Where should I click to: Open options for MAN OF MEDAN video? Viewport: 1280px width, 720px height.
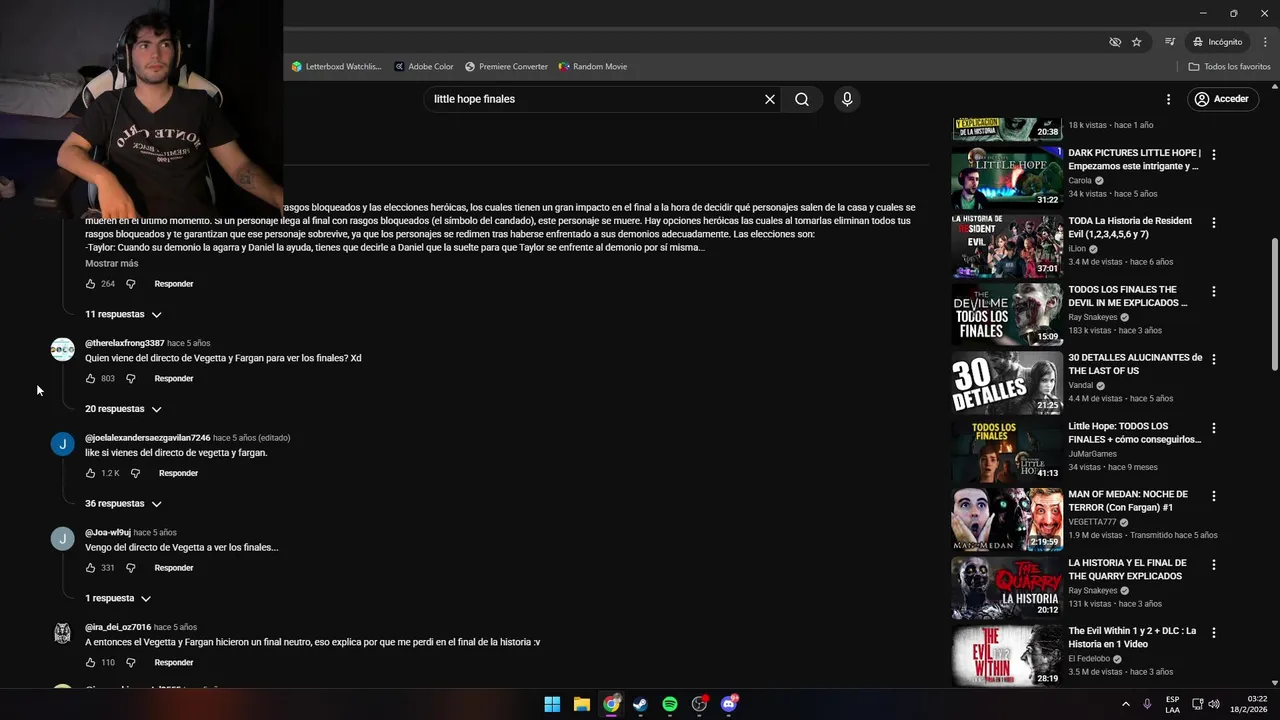point(1214,496)
